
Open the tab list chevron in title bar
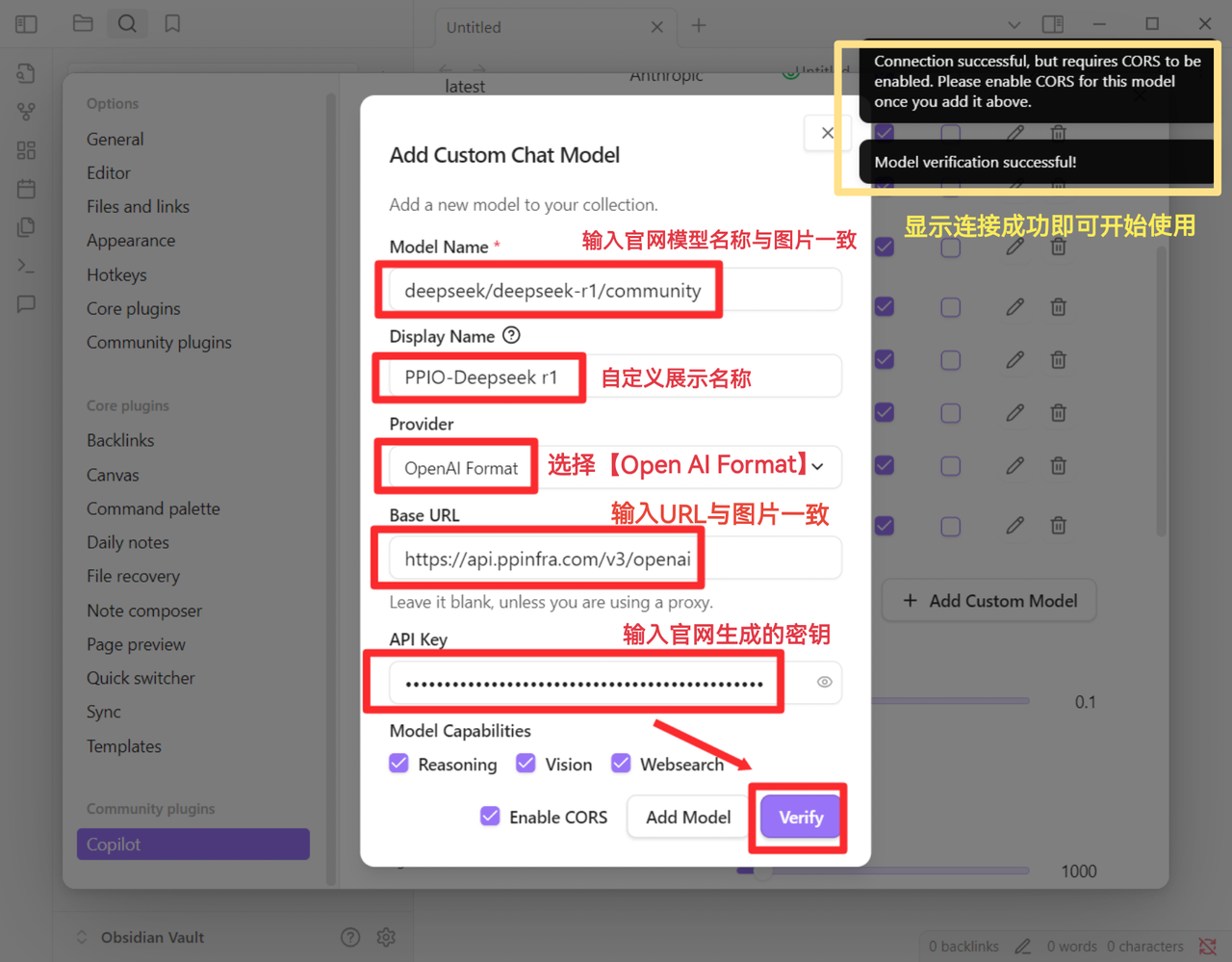[x=1014, y=24]
